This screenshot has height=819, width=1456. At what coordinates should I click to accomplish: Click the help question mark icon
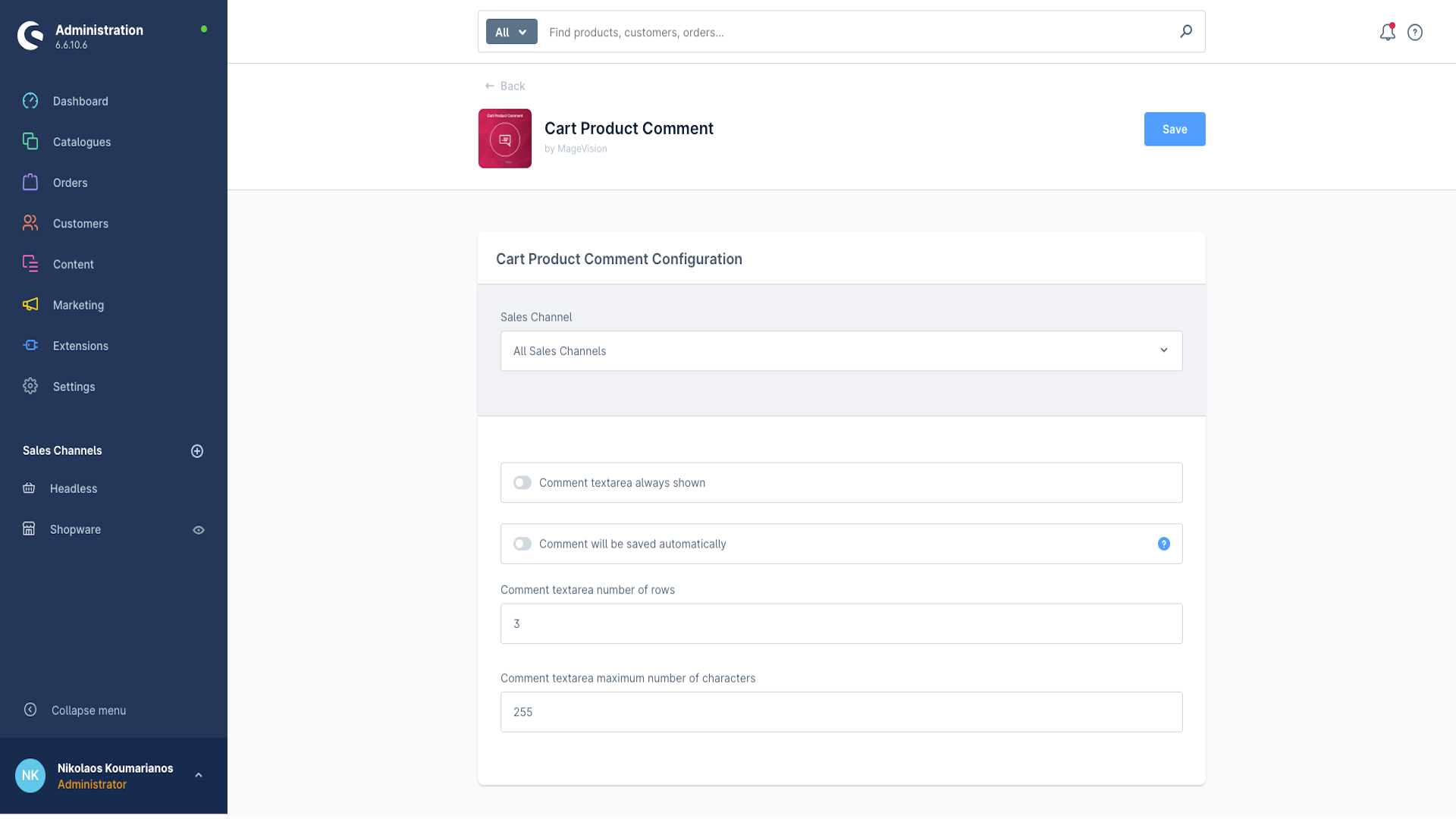point(1415,32)
